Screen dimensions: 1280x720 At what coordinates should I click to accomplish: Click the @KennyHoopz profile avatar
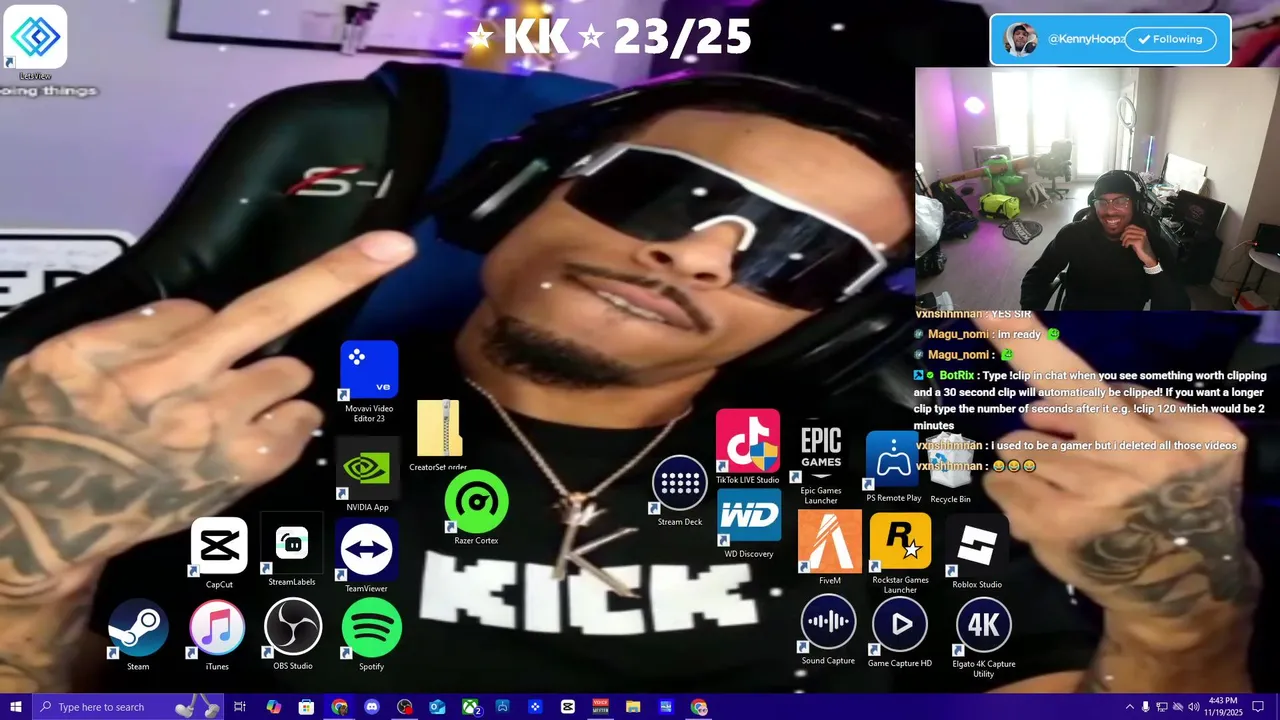click(x=1020, y=39)
